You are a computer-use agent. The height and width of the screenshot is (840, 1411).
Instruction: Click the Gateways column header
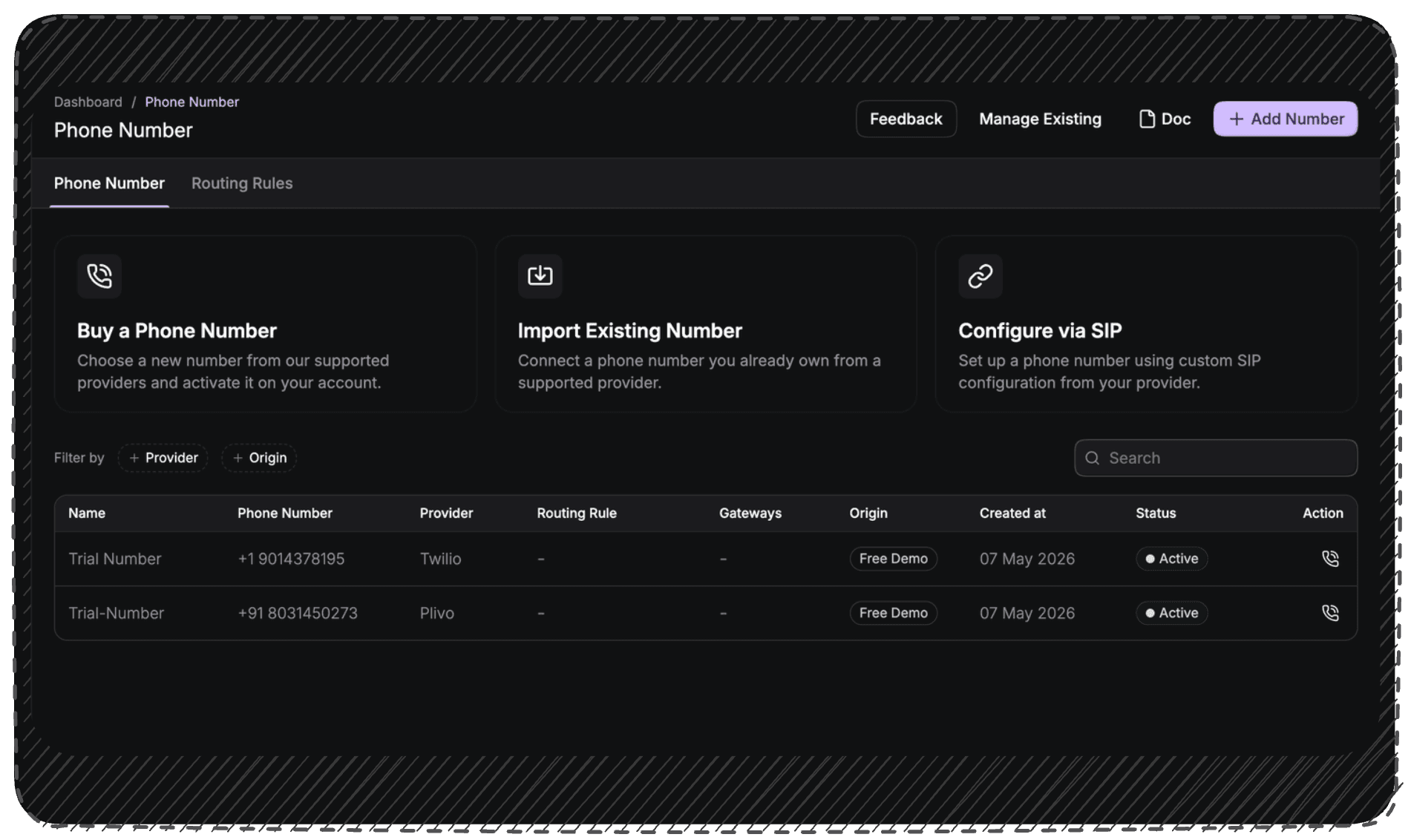[x=750, y=513]
